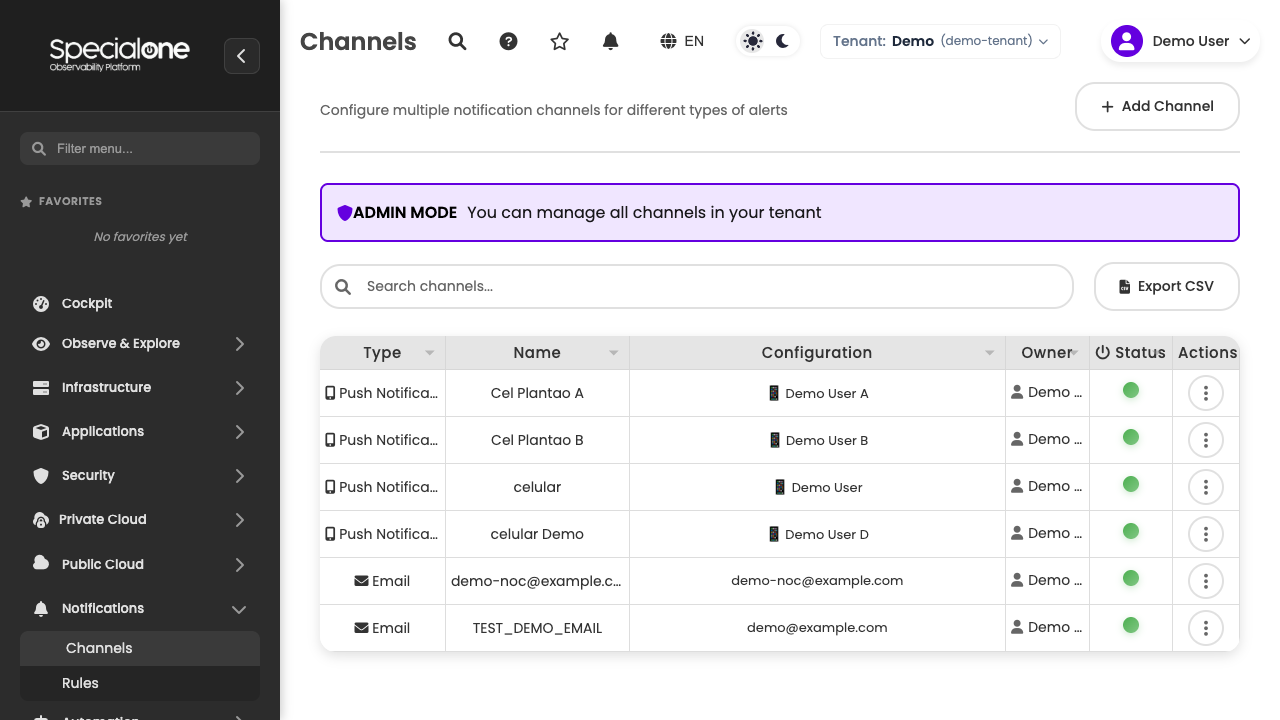Mark page as favorite with star icon
The height and width of the screenshot is (720, 1280).
point(559,41)
